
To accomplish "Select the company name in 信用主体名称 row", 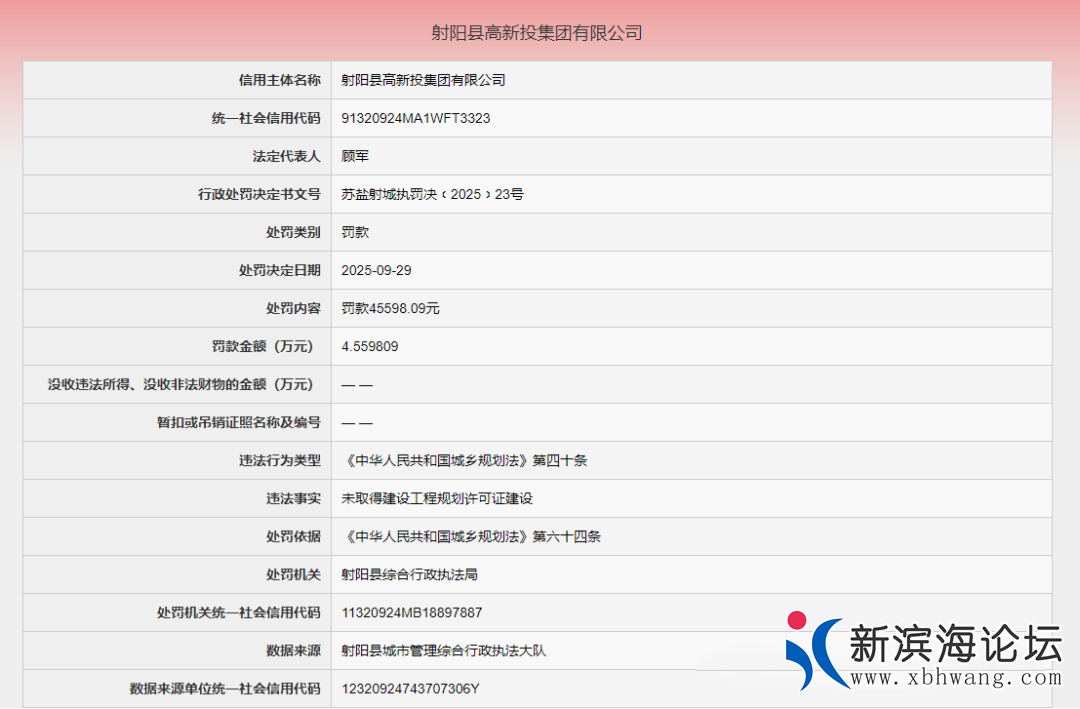I will tap(423, 80).
